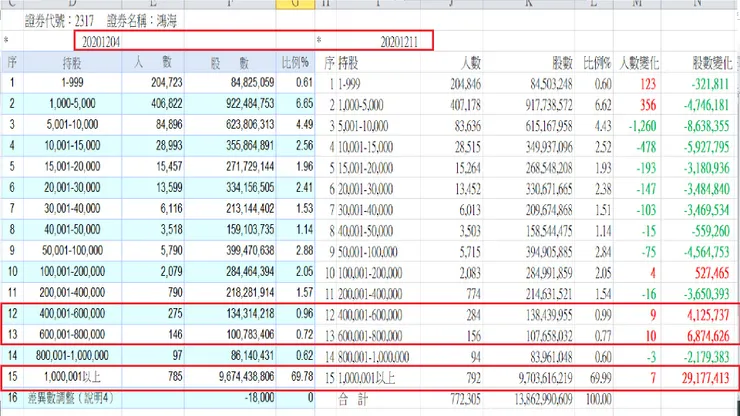This screenshot has height=416, width=740.
Task: Click the 69.99 percentage cell
Action: pos(600,378)
